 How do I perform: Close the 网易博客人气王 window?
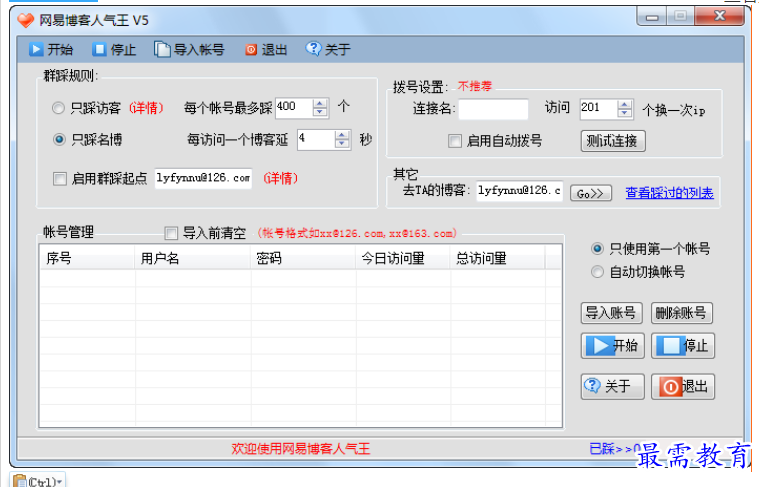(719, 16)
